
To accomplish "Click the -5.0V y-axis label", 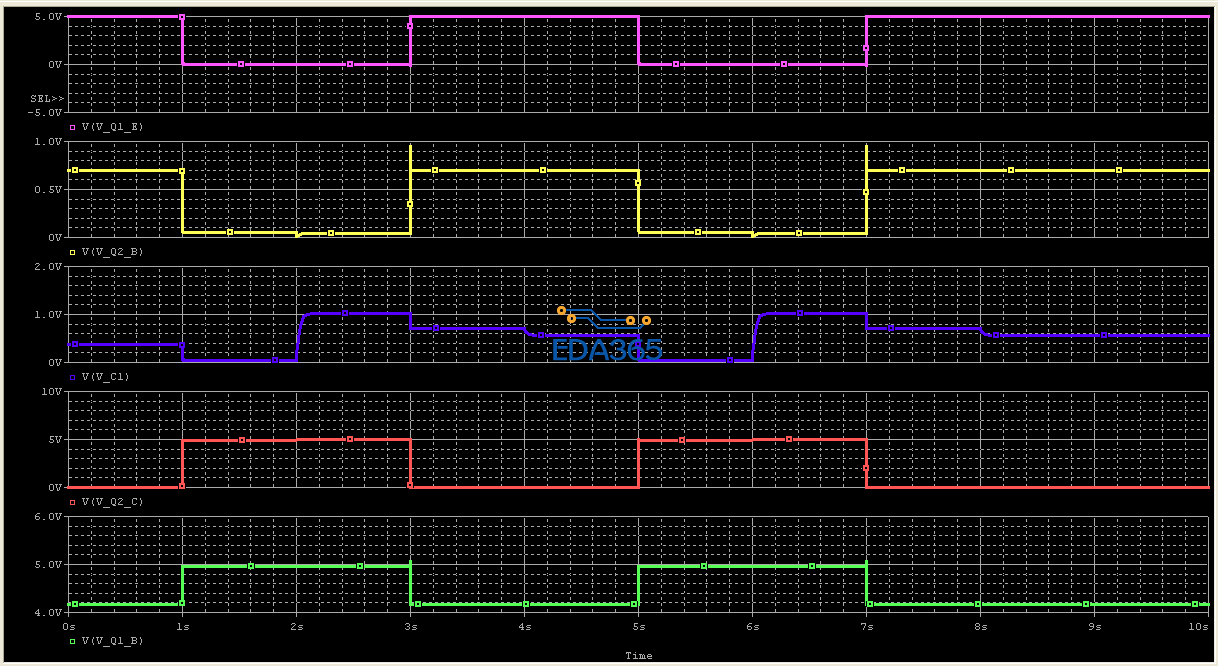I will click(x=47, y=112).
